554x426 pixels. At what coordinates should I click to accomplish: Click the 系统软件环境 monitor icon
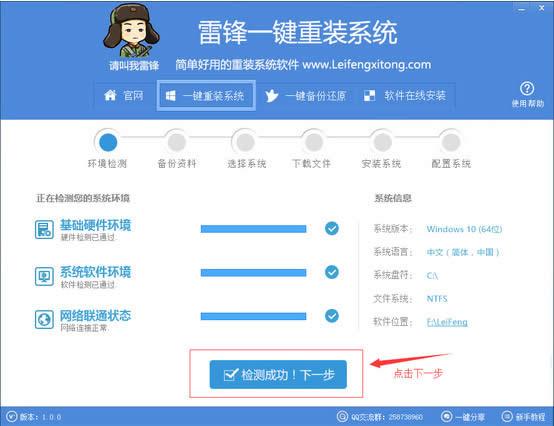pos(44,276)
